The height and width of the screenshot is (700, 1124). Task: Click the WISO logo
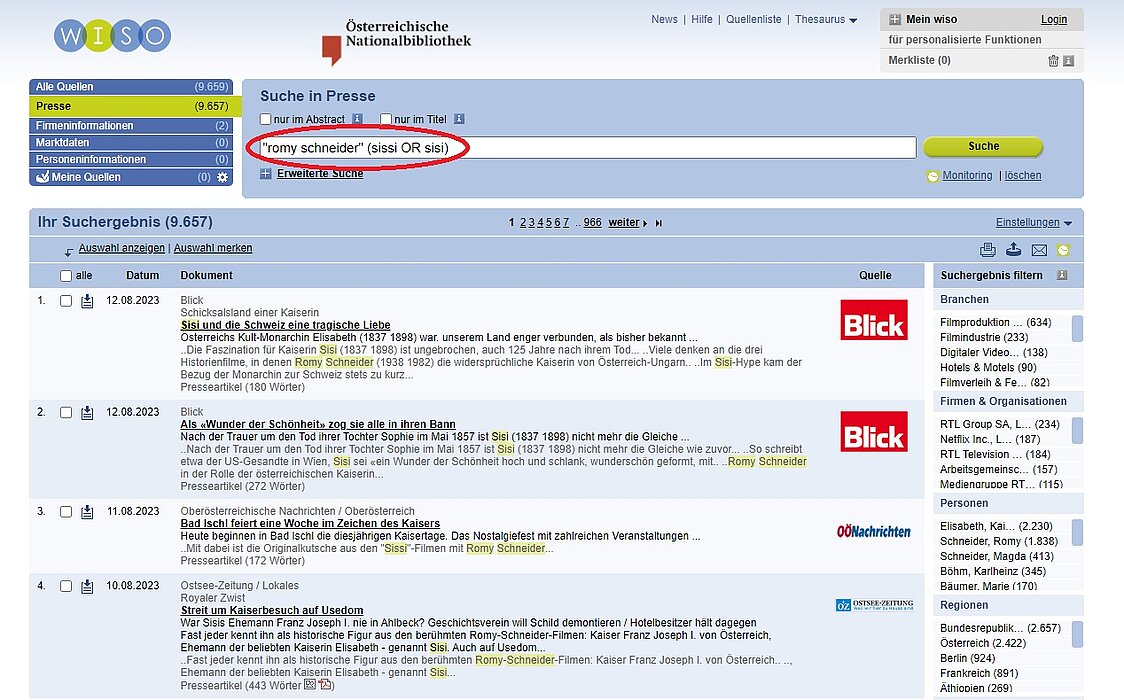(x=113, y=35)
